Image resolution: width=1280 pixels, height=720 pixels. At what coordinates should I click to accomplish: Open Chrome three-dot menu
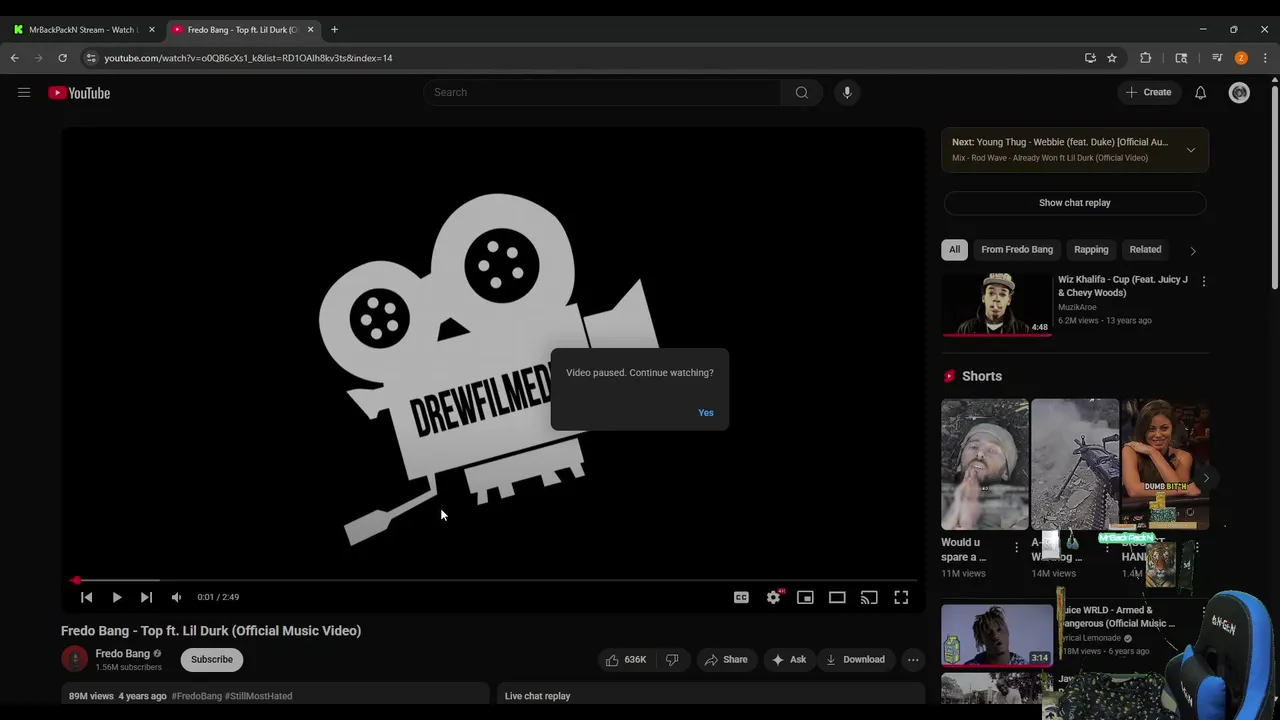pos(1265,58)
